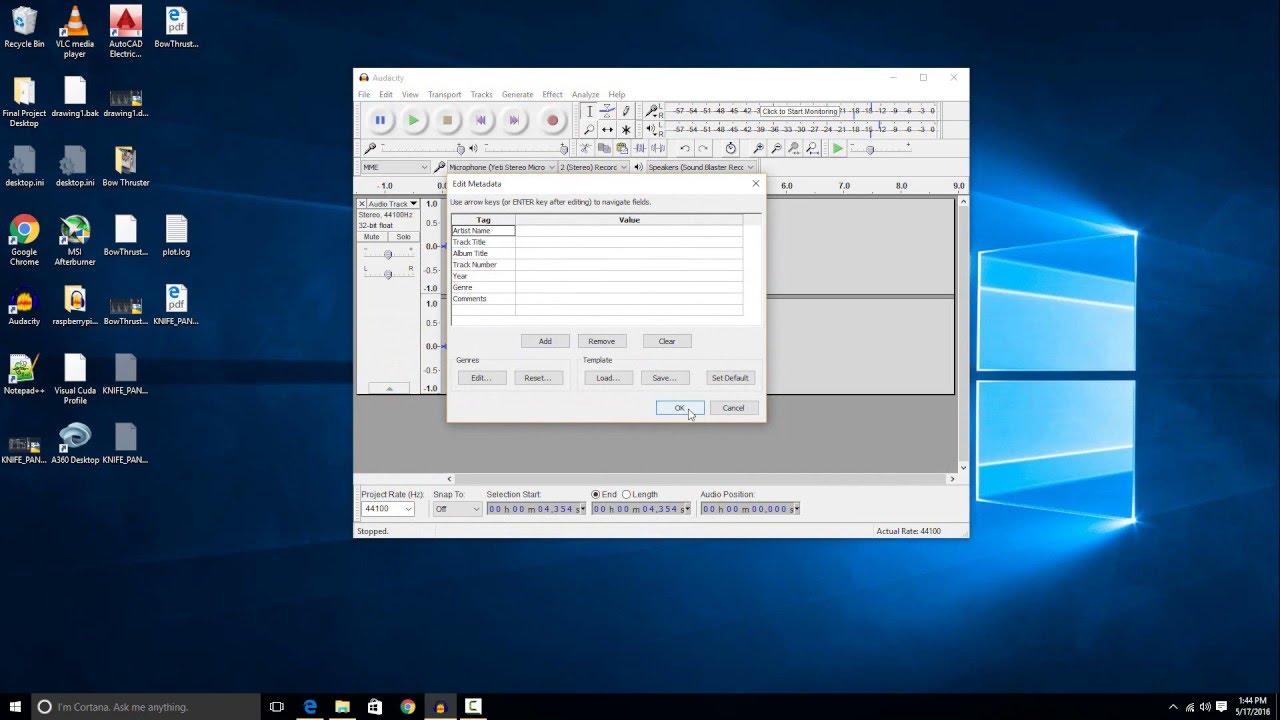This screenshot has width=1280, height=720.
Task: Click the playback meter speaker icon
Action: click(651, 129)
